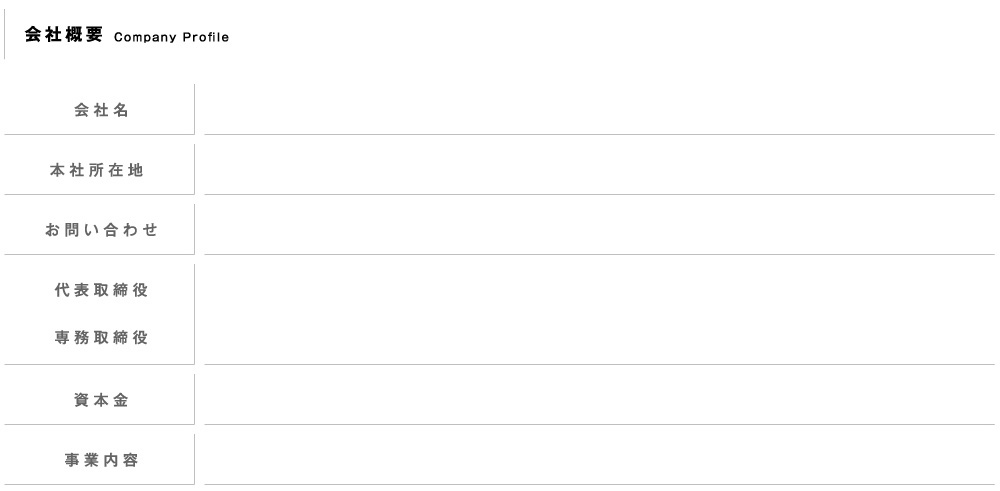Select the 代表取締役 label
Image resolution: width=1000 pixels, height=491 pixels.
[x=101, y=291]
